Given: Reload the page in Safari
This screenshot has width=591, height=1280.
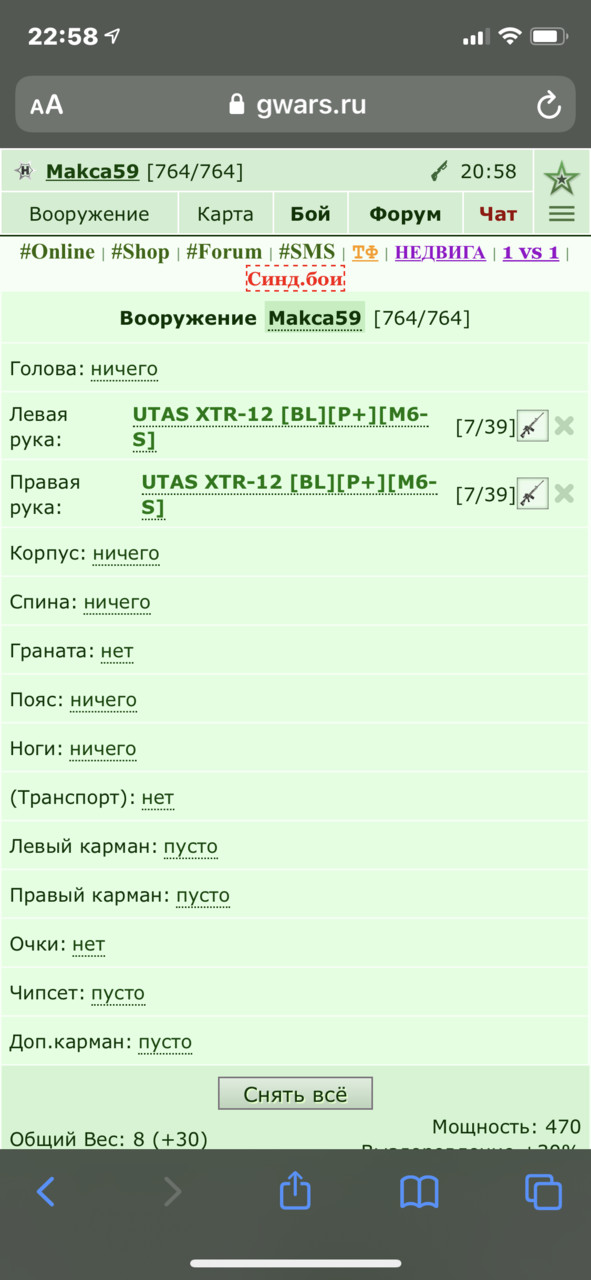Looking at the screenshot, I should tap(548, 105).
